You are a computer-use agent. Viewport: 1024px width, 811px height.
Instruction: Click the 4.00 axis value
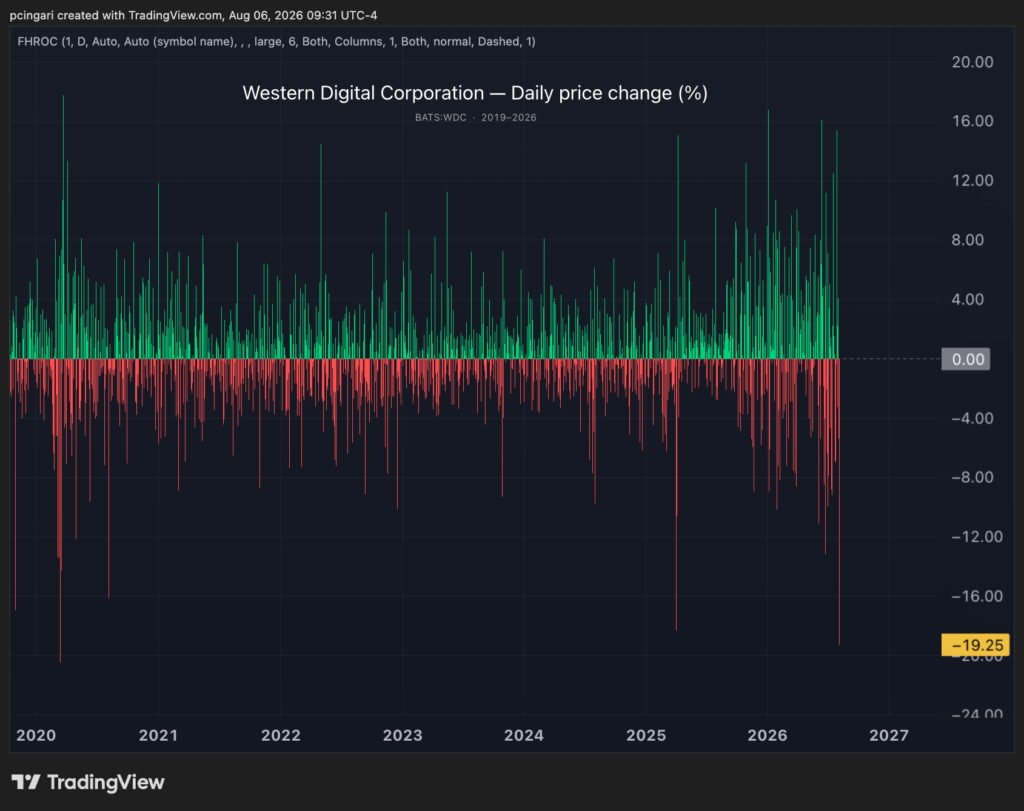[968, 299]
